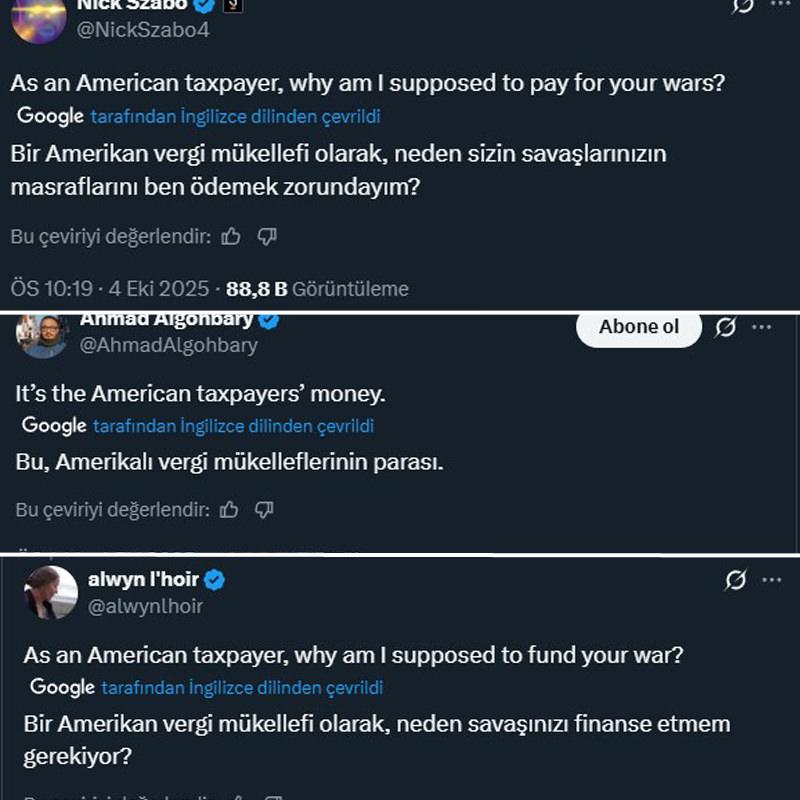
Task: Click verified badge next to alwyn l'hoir
Action: [x=214, y=579]
